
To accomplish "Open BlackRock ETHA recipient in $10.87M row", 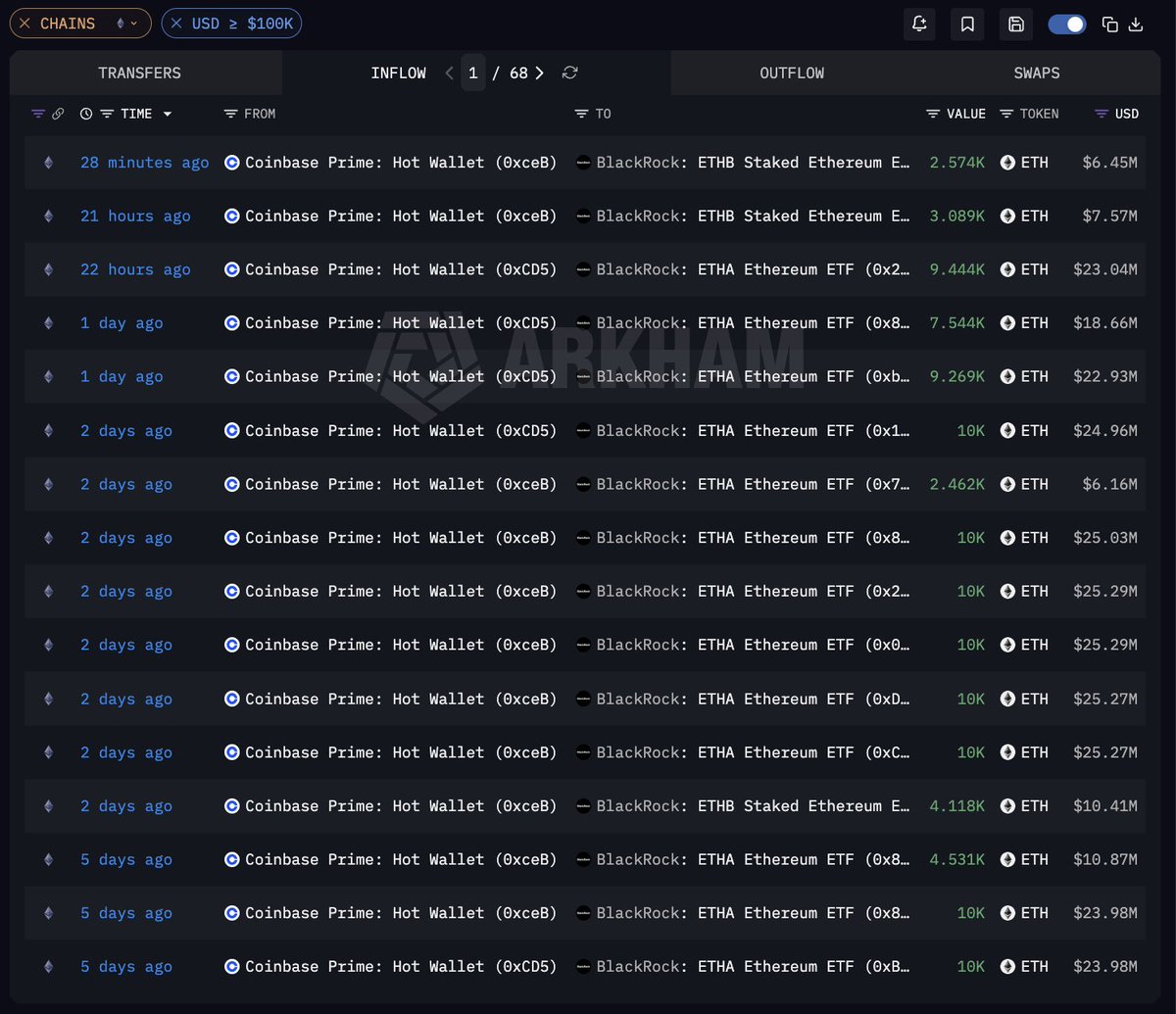I will coord(753,860).
